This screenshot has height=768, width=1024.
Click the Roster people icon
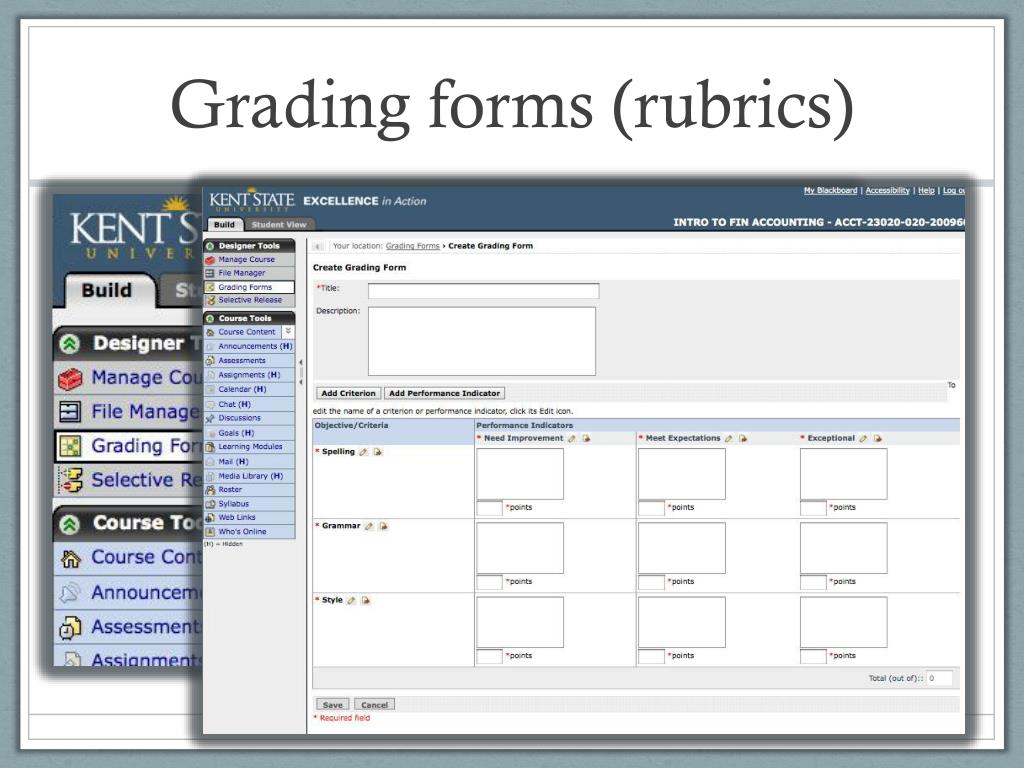point(210,489)
